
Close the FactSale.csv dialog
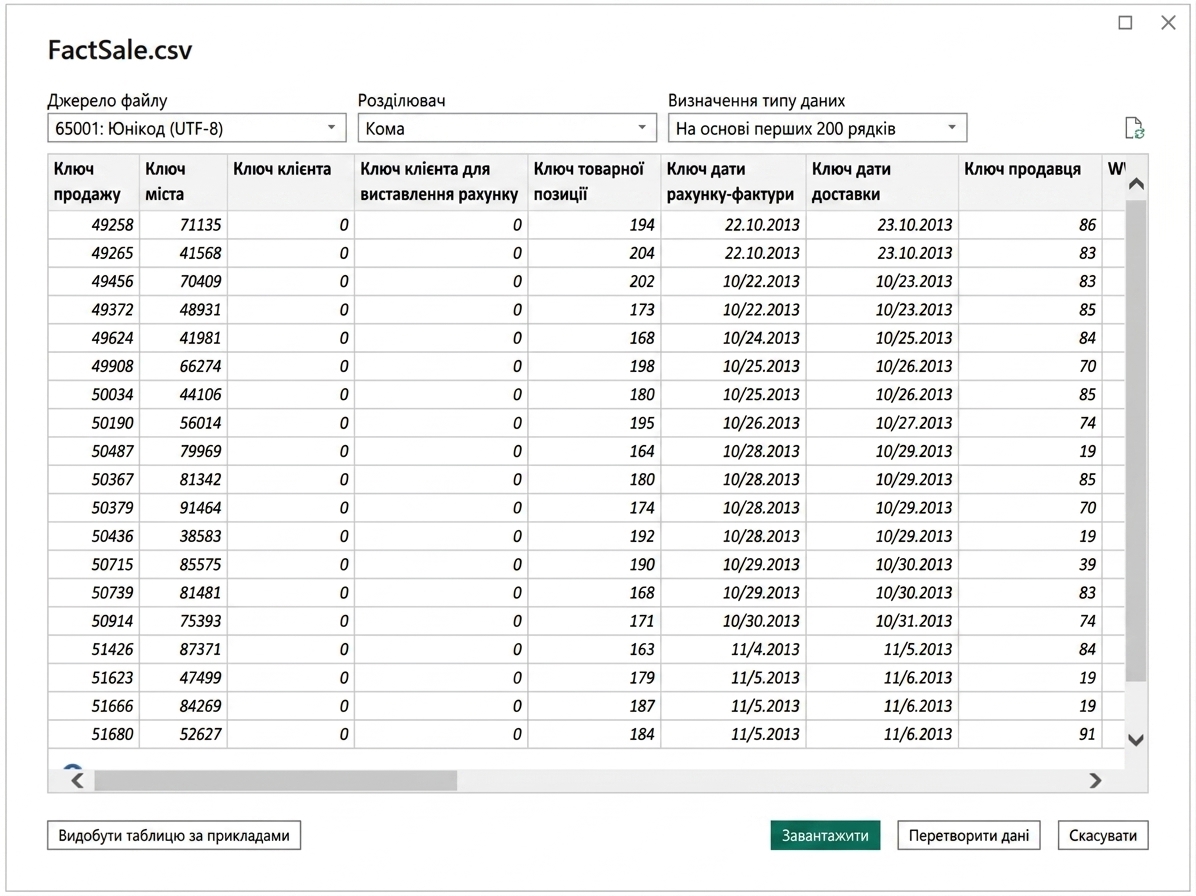pyautogui.click(x=1168, y=23)
